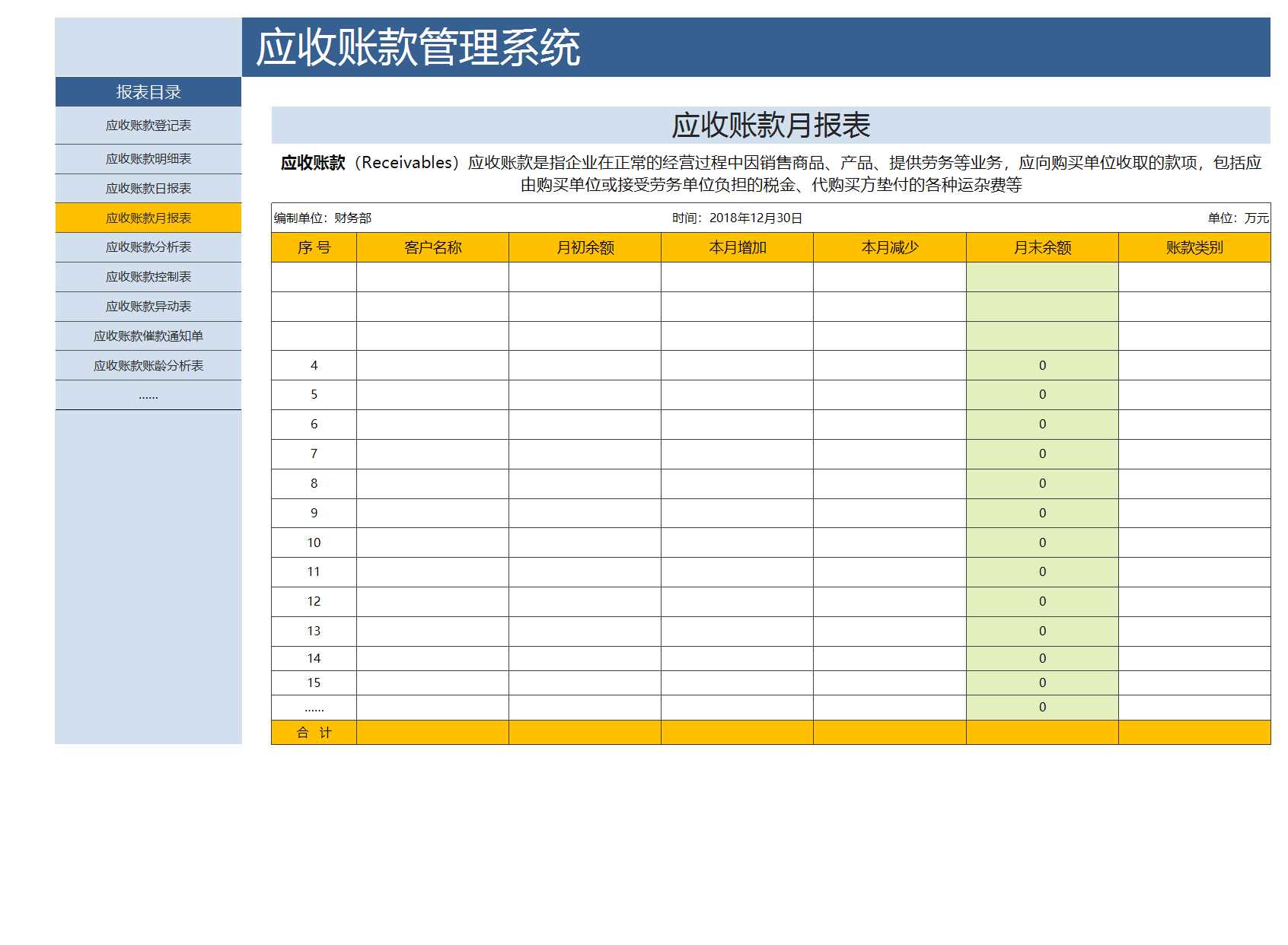
Task: Select the 月末余额 value in row 14
Action: tap(1042, 659)
